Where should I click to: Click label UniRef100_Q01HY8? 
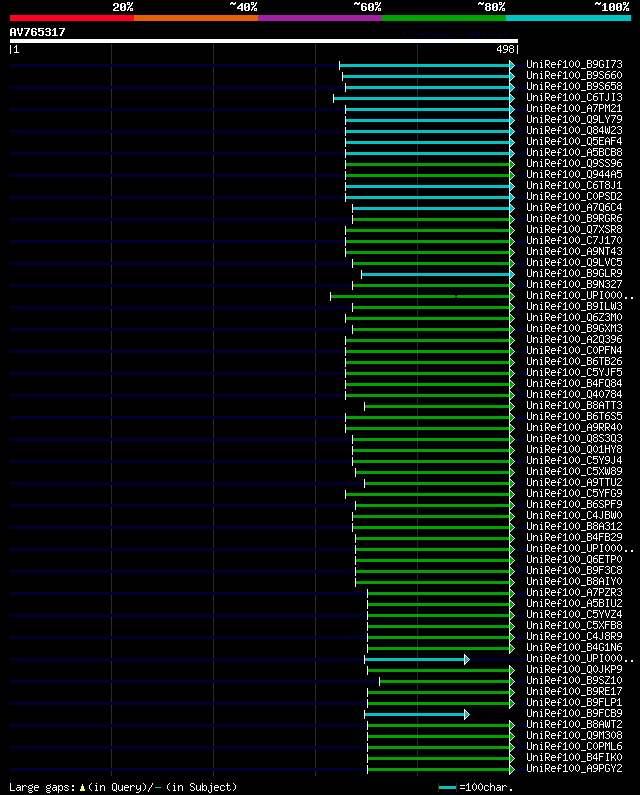click(574, 450)
